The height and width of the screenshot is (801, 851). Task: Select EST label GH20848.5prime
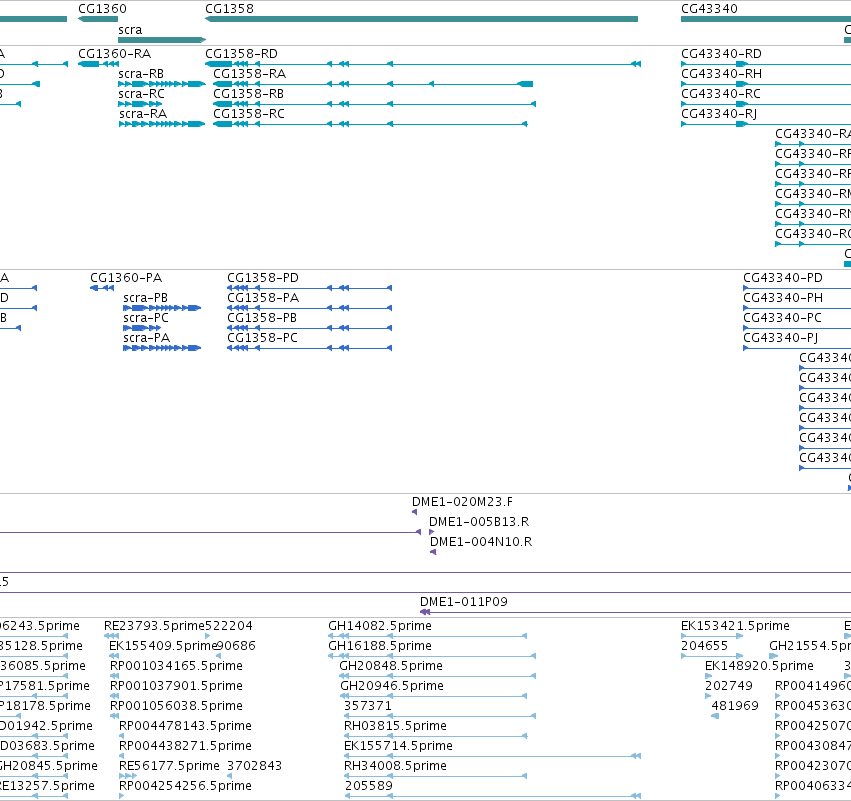(391, 666)
